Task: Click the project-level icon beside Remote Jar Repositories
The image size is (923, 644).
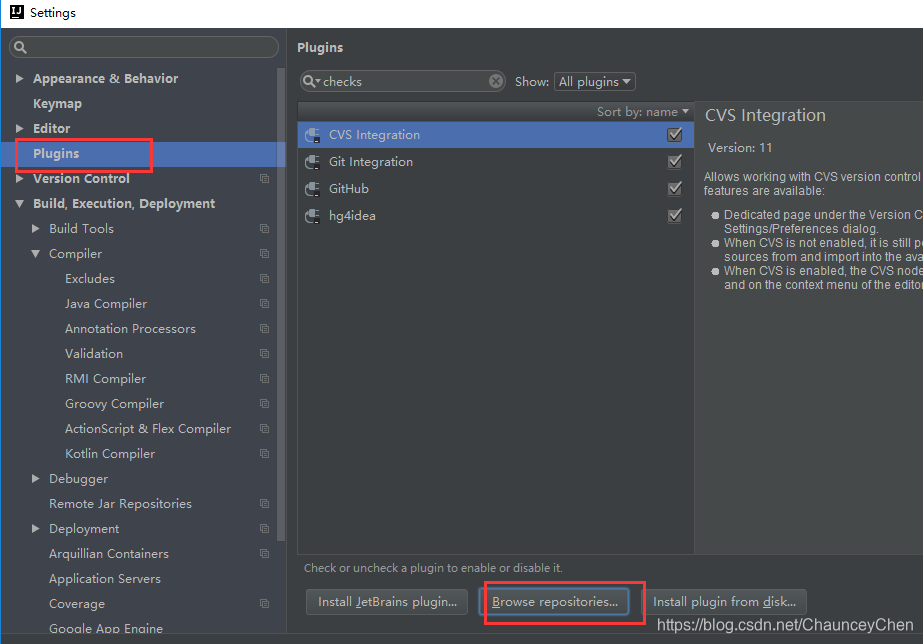Action: pos(264,504)
